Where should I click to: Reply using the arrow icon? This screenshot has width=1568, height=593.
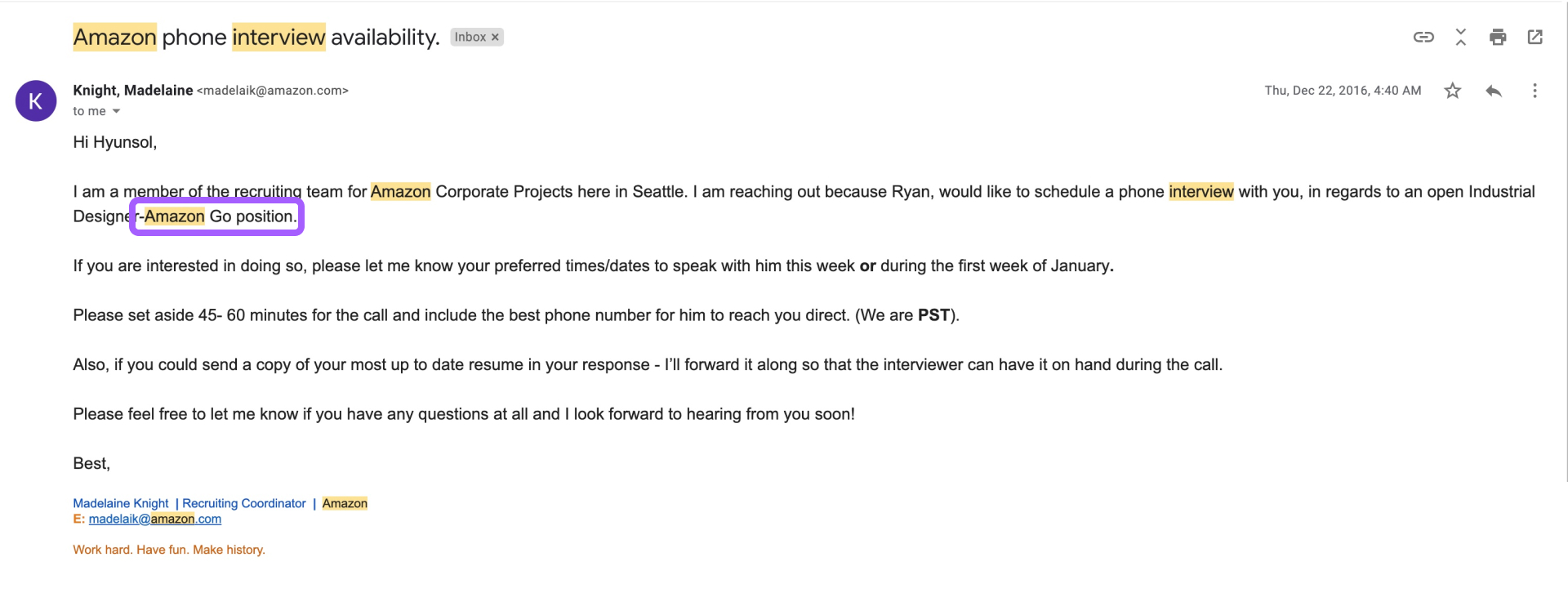1494,91
